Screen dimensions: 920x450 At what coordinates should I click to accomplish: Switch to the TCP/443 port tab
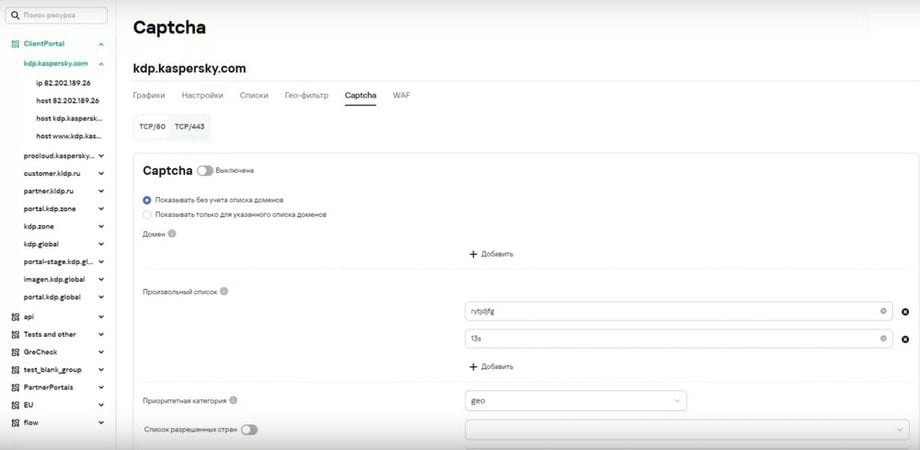(190, 127)
